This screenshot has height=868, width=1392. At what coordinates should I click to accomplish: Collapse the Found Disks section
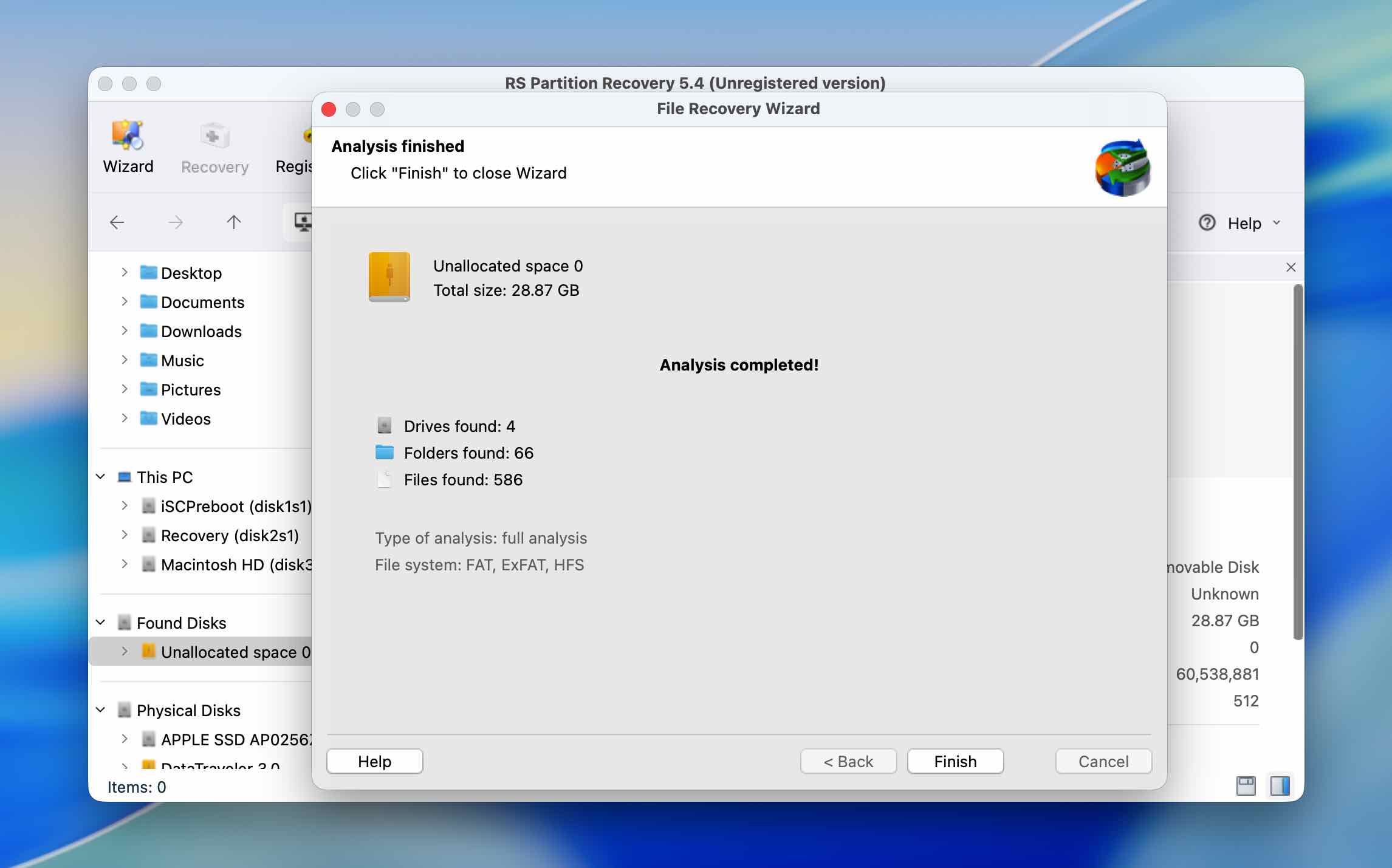(x=101, y=623)
